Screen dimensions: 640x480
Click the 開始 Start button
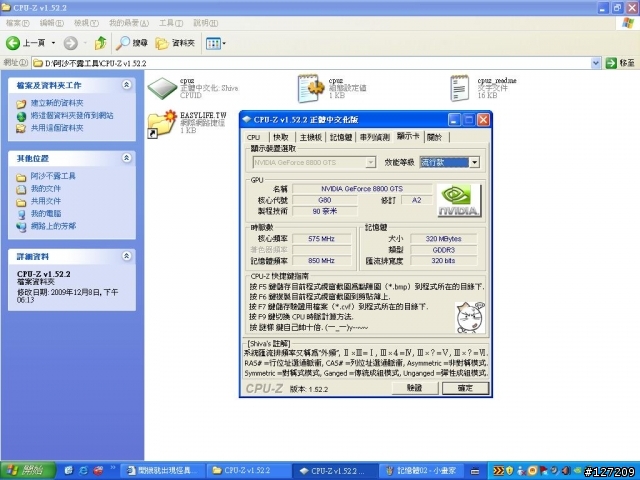pyautogui.click(x=27, y=471)
